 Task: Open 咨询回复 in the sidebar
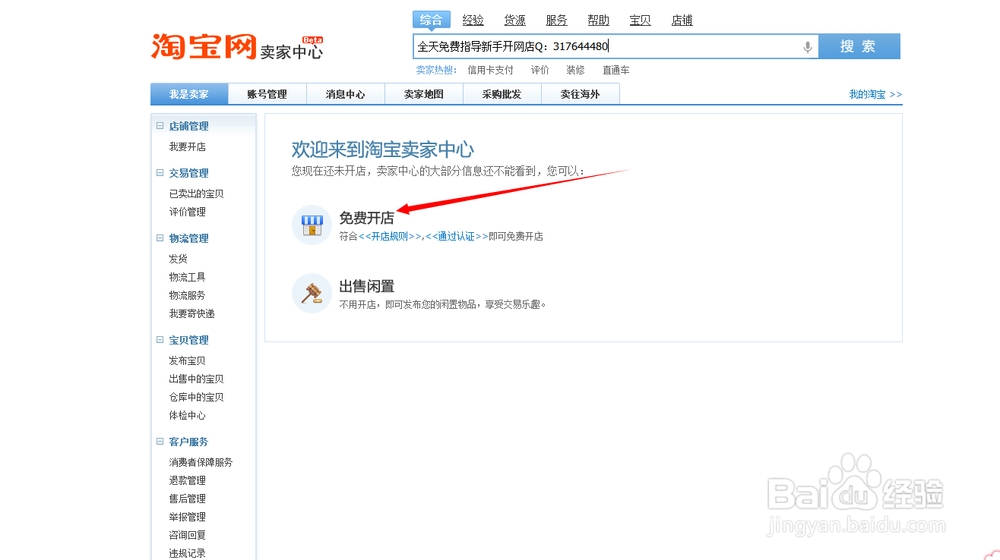click(x=188, y=535)
